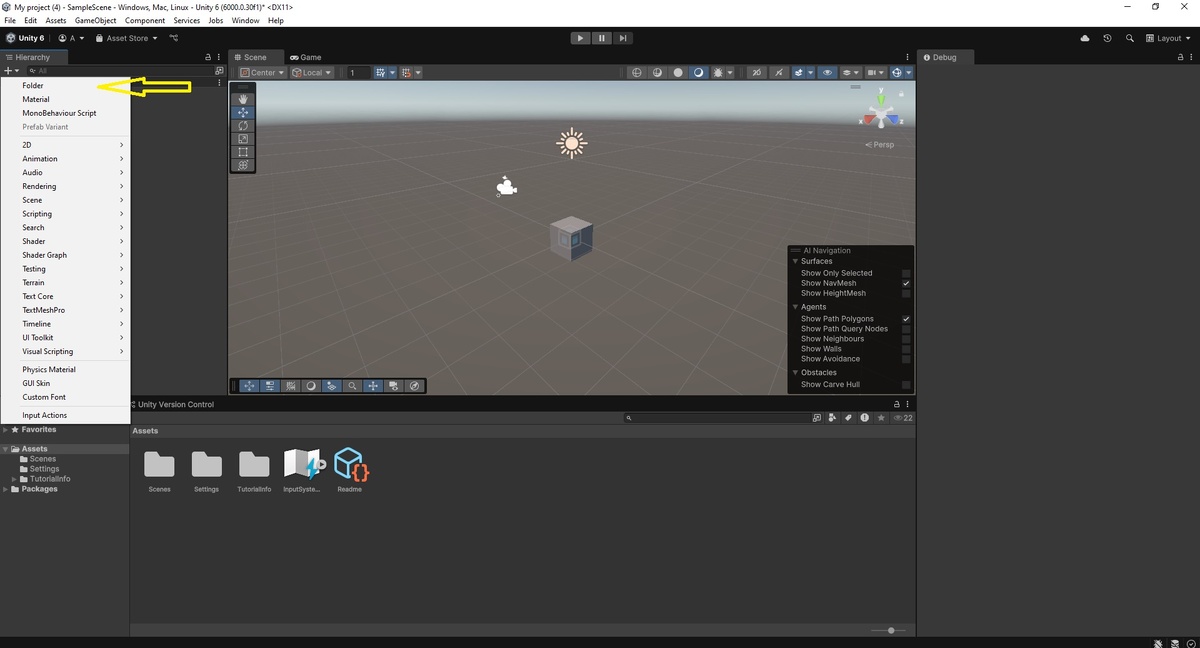Open the Local rotation dropdown
The width and height of the screenshot is (1200, 648).
pos(312,72)
